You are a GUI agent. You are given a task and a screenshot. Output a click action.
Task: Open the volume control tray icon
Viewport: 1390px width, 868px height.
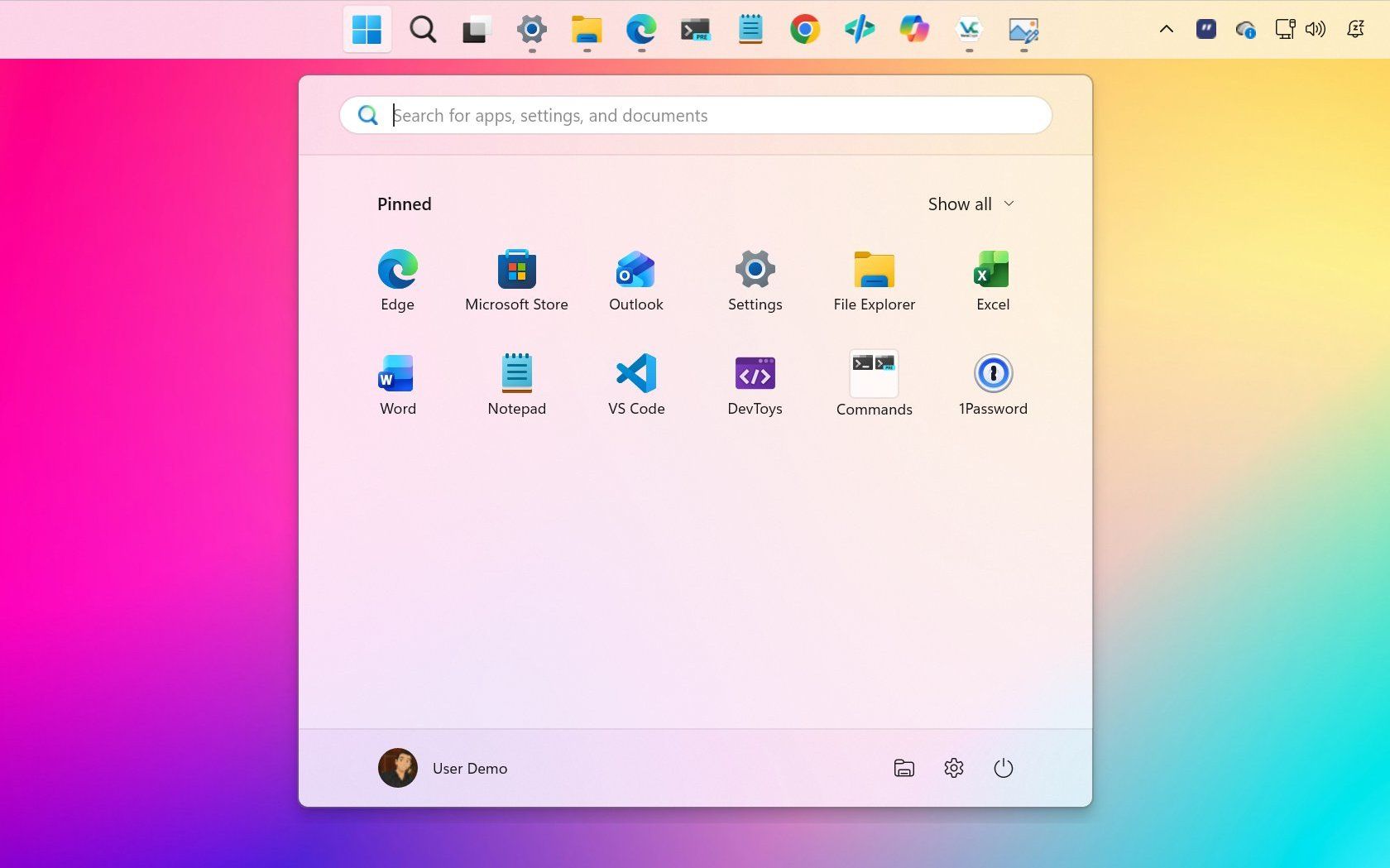pyautogui.click(x=1316, y=30)
